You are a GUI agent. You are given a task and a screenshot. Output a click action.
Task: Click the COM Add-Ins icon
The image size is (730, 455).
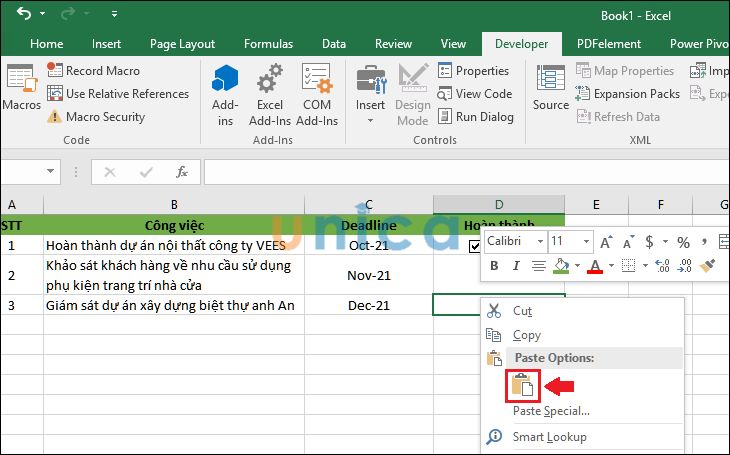[x=317, y=81]
